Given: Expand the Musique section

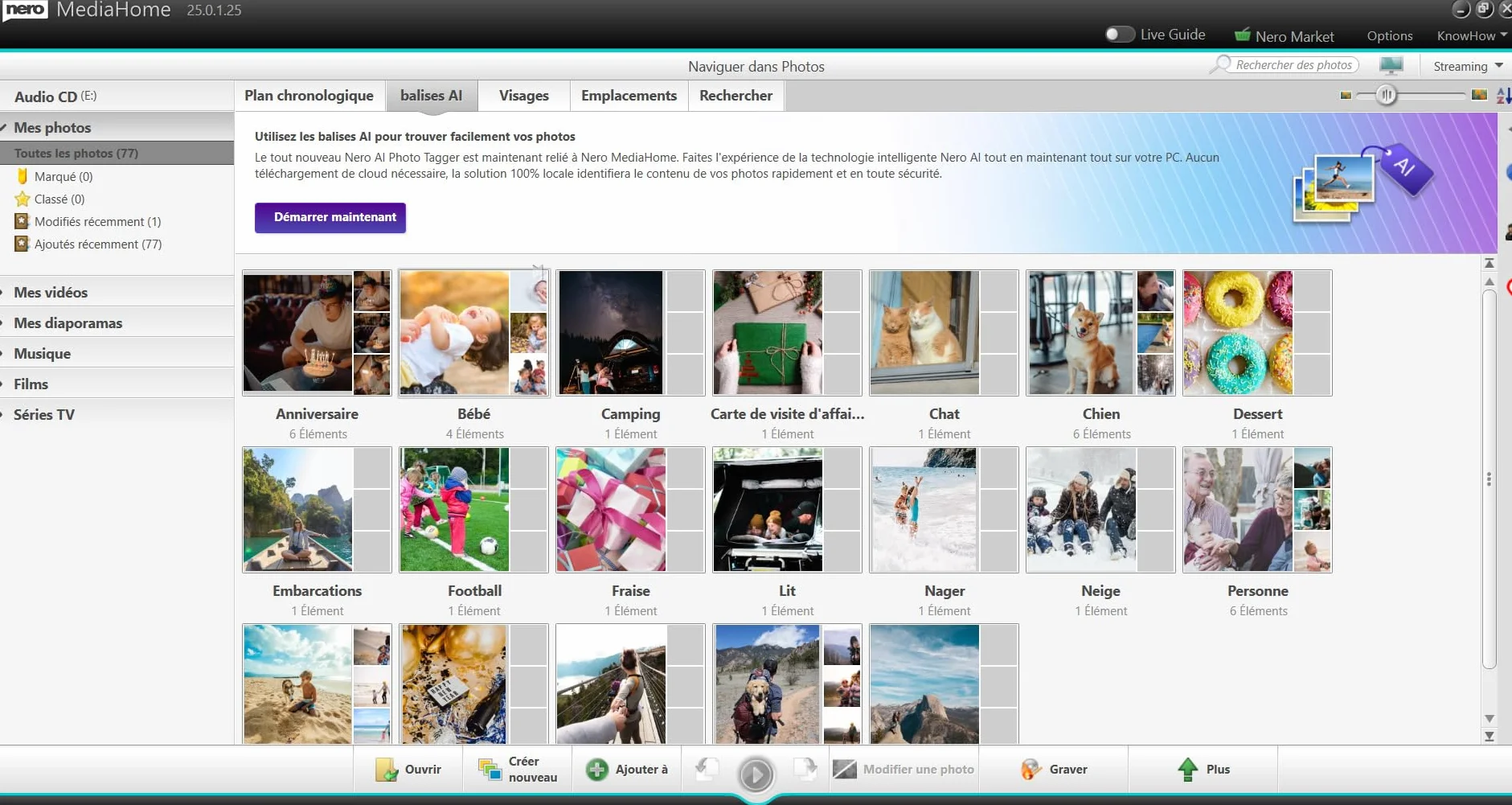Looking at the screenshot, I should click(117, 353).
